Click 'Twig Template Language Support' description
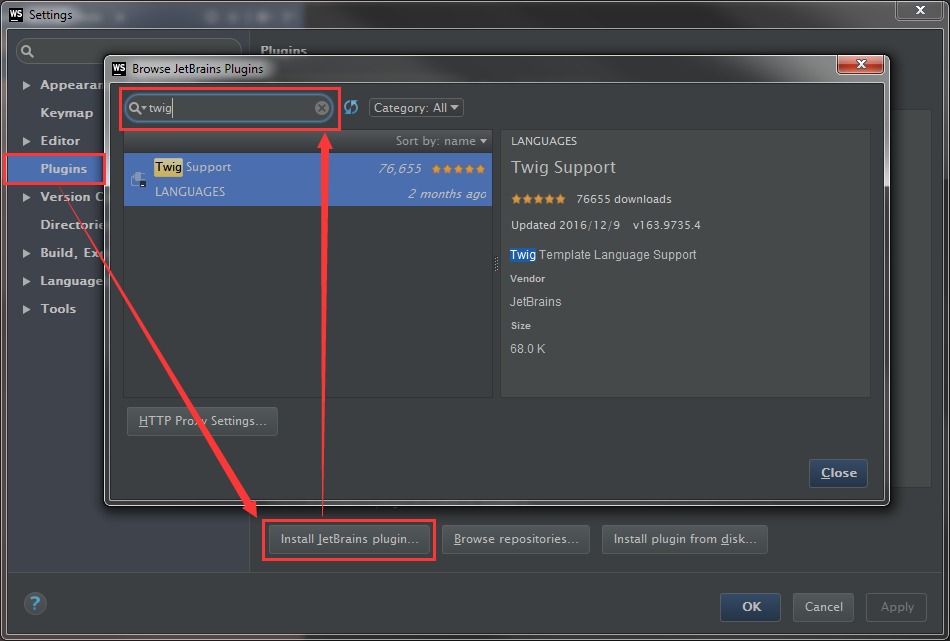Image resolution: width=950 pixels, height=641 pixels. 603,254
